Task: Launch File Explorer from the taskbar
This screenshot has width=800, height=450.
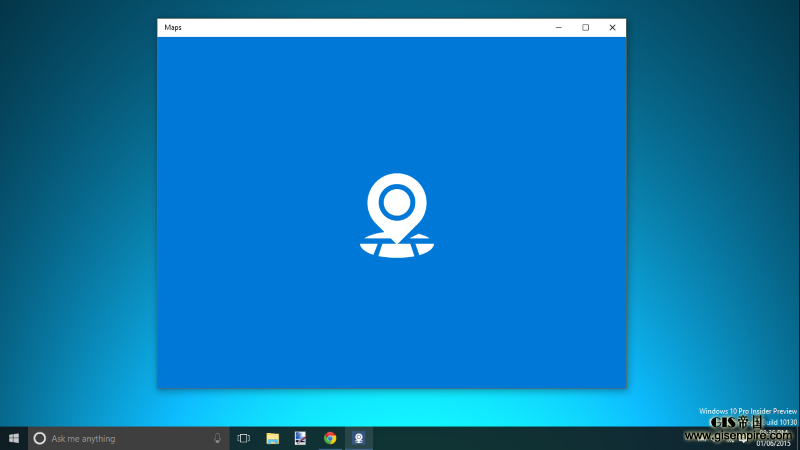Action: tap(272, 438)
